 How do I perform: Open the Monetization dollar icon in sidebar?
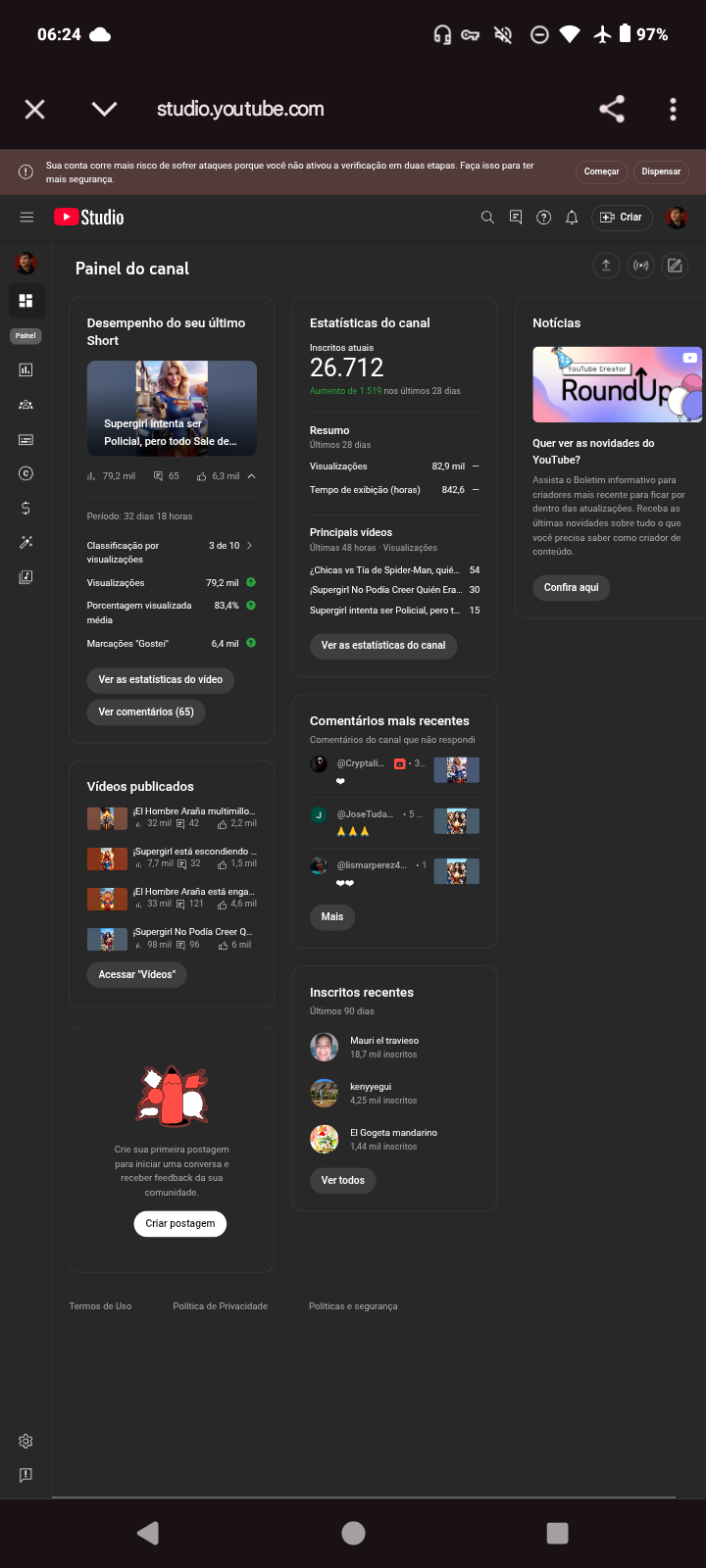[x=25, y=508]
